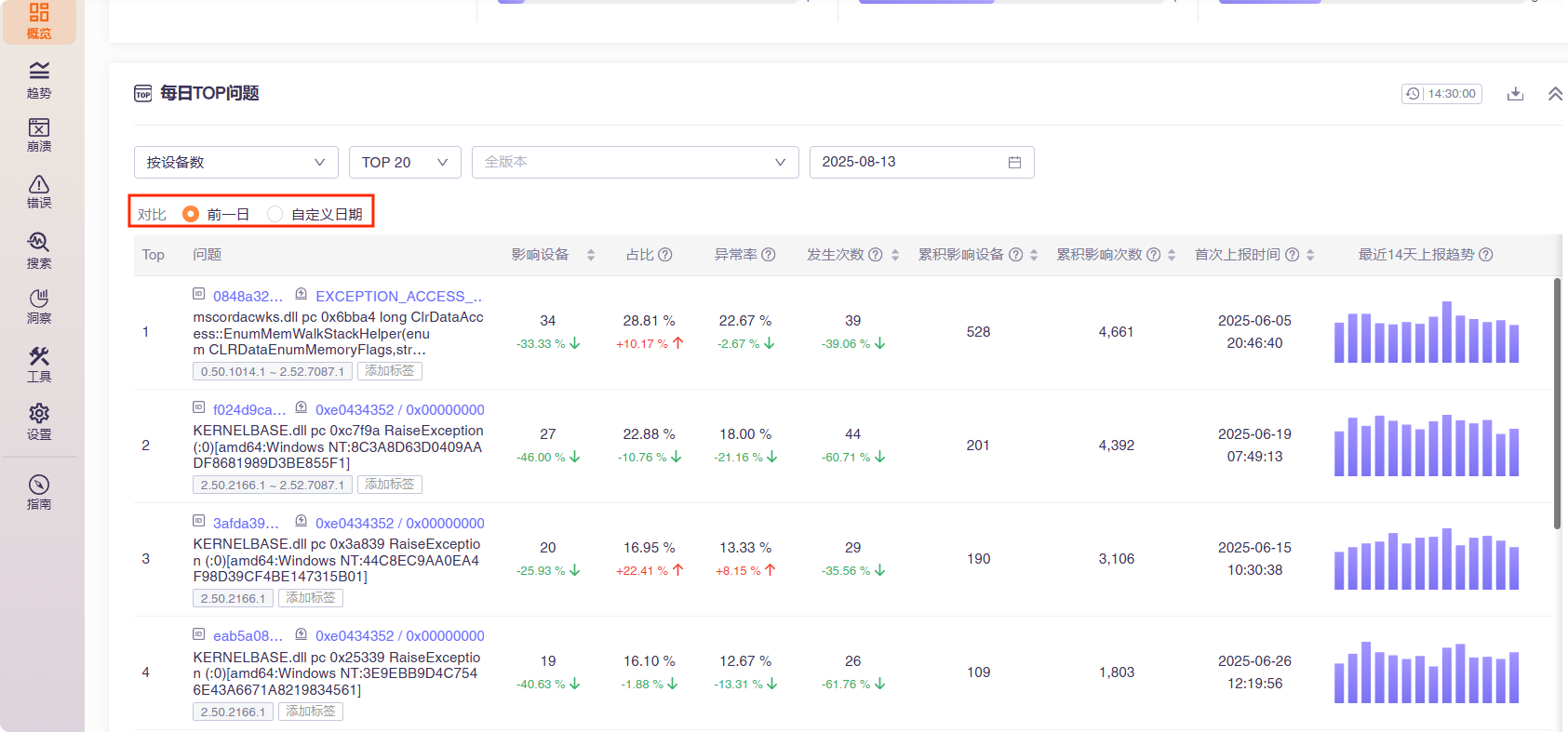
Task: Open the 设置 settings menu item
Action: tap(39, 421)
